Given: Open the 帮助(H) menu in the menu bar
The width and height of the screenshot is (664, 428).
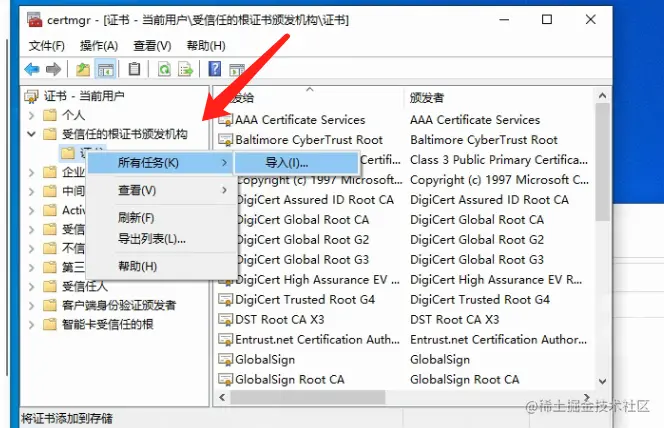Looking at the screenshot, I should coord(206,46).
